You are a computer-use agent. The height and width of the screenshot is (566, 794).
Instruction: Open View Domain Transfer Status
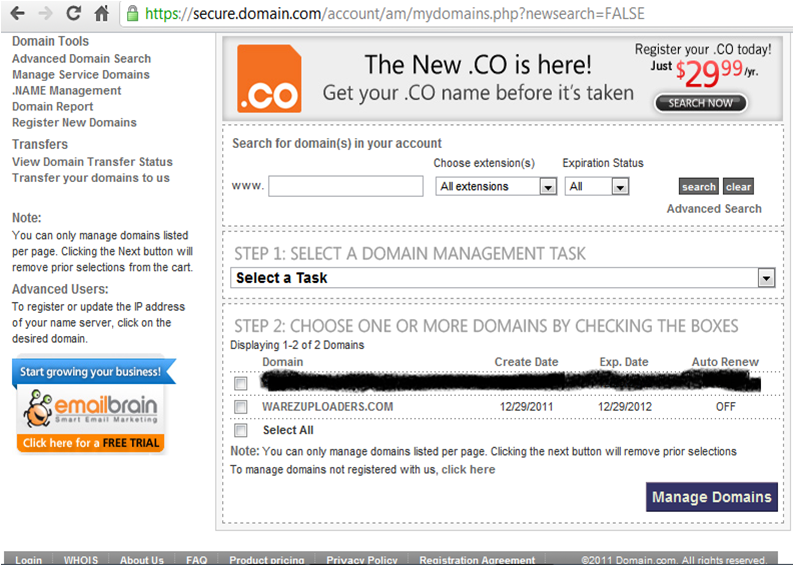(x=92, y=162)
